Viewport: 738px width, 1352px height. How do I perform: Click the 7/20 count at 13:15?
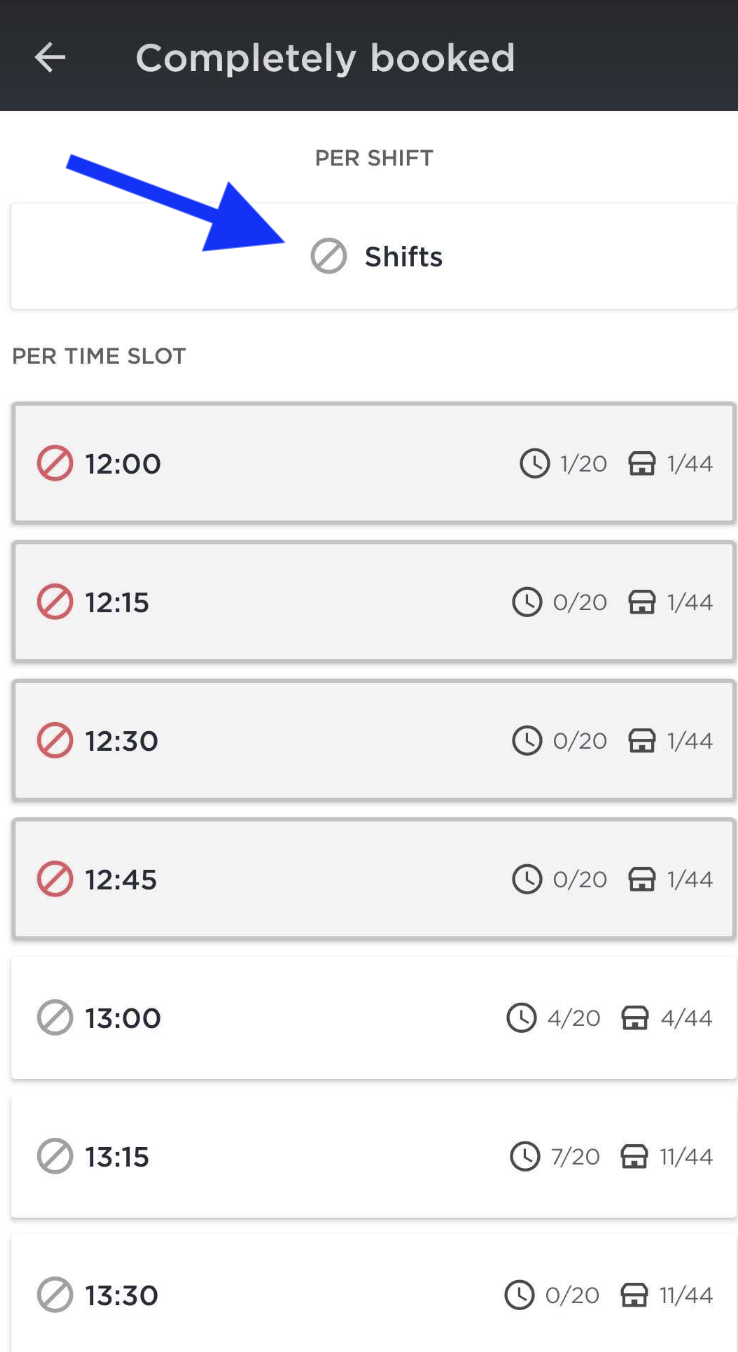[574, 1157]
